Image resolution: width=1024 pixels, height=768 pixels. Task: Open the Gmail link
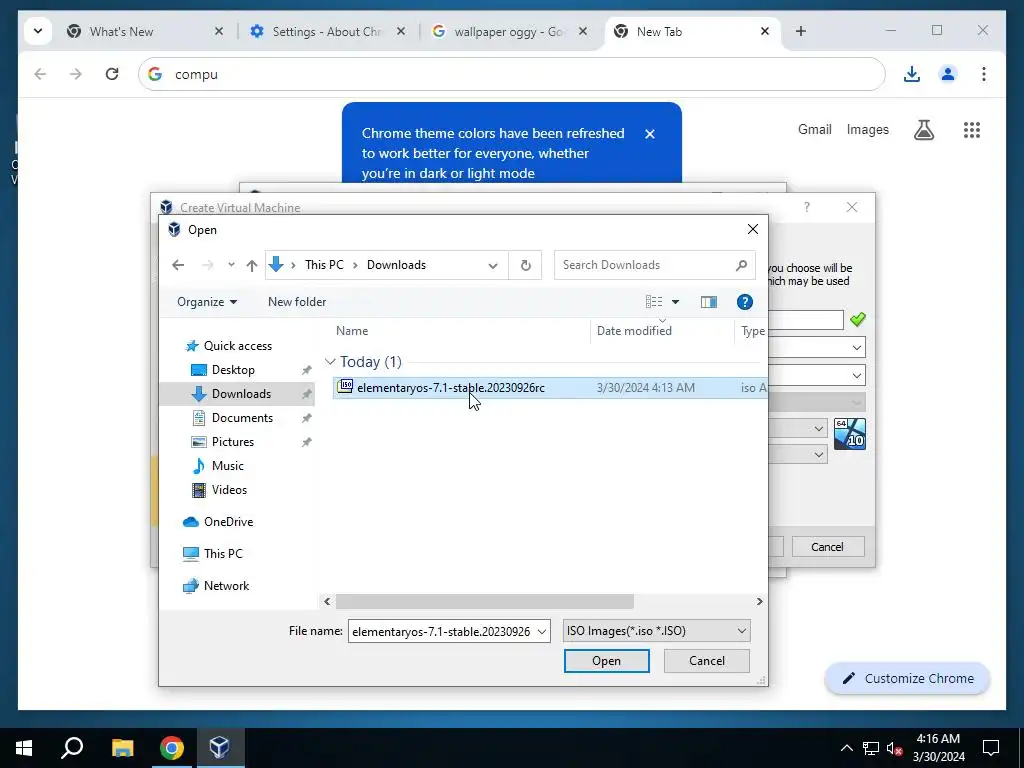[814, 129]
